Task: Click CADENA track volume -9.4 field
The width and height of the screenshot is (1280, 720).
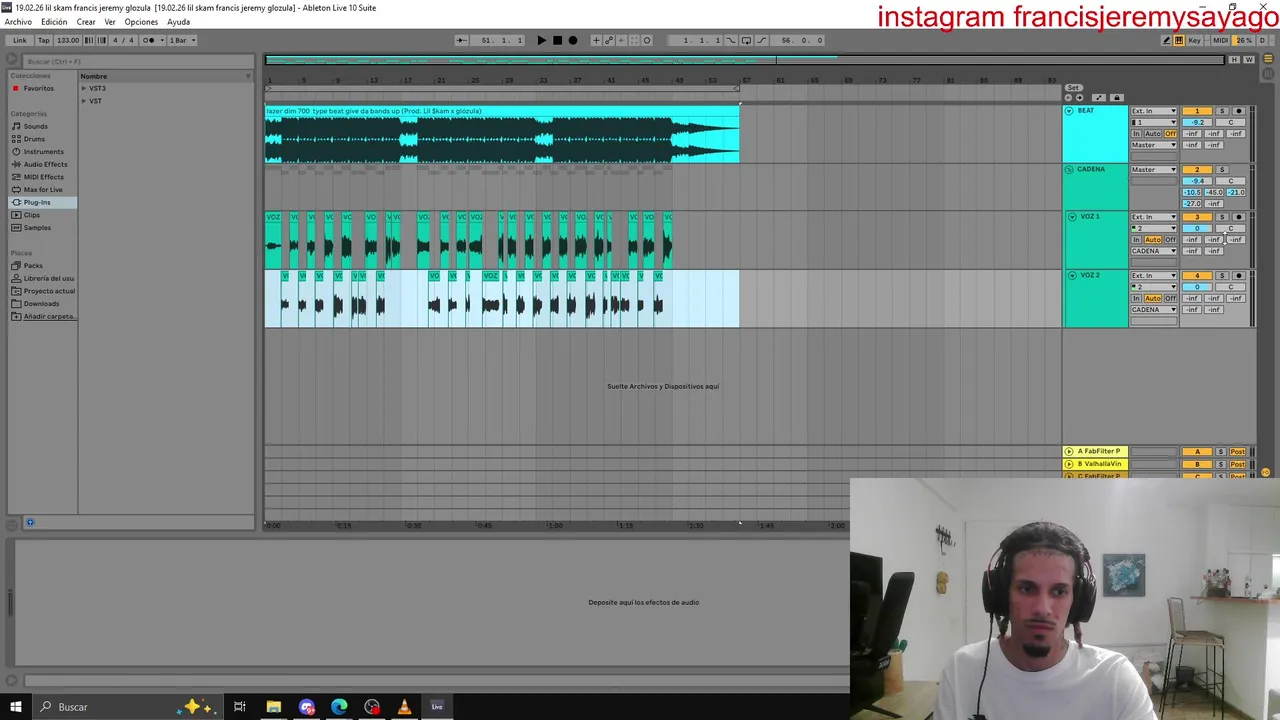Action: tap(1197, 181)
